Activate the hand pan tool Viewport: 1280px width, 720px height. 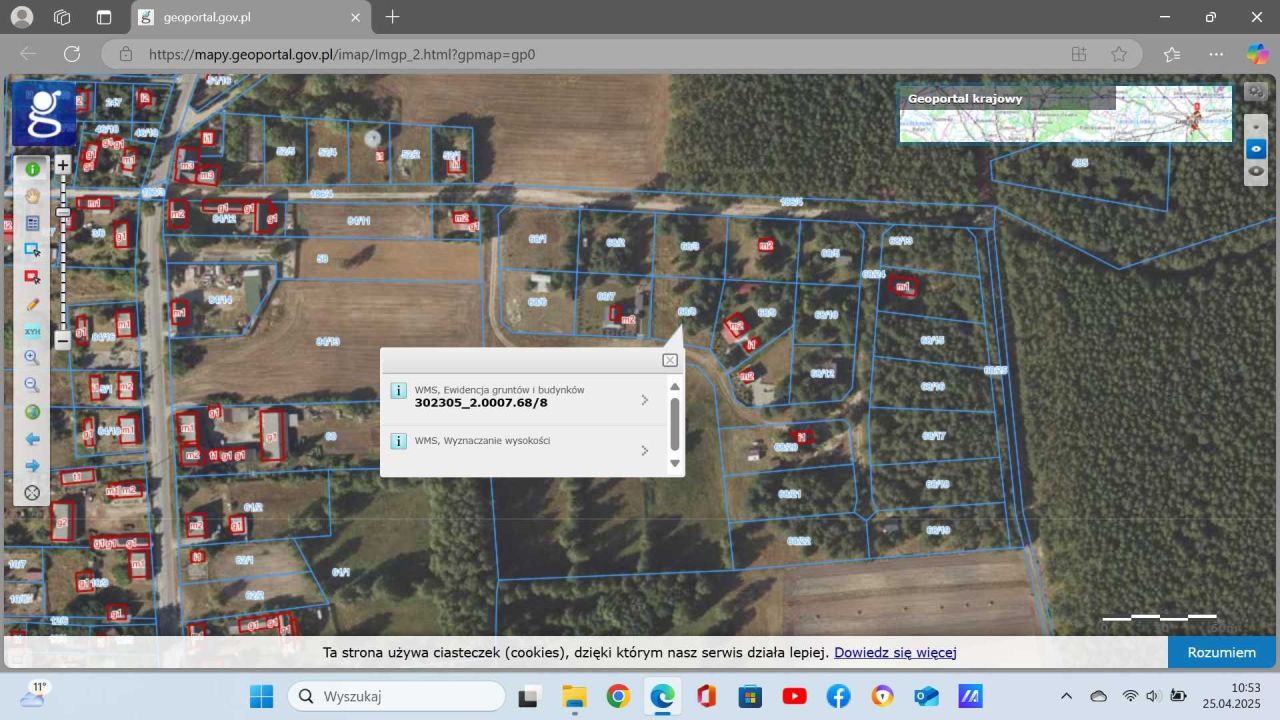[32, 196]
